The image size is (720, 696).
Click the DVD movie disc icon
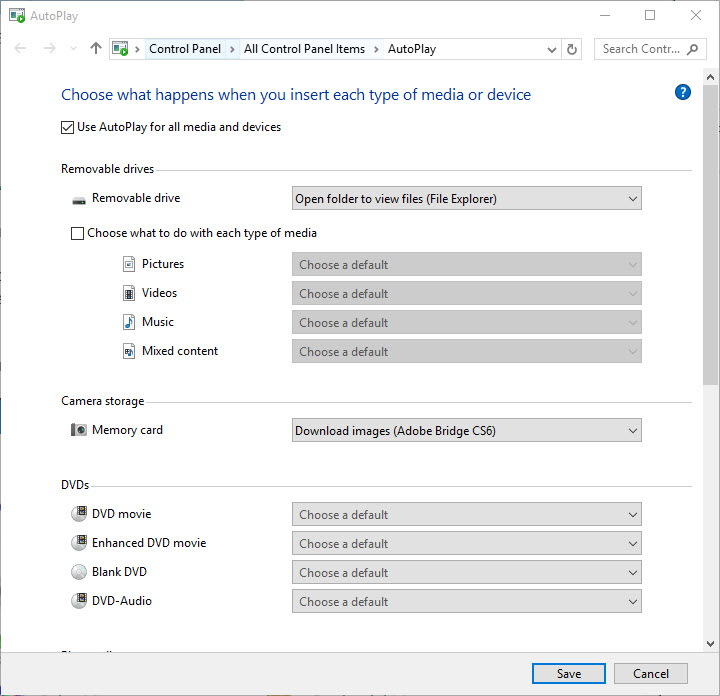coord(79,514)
